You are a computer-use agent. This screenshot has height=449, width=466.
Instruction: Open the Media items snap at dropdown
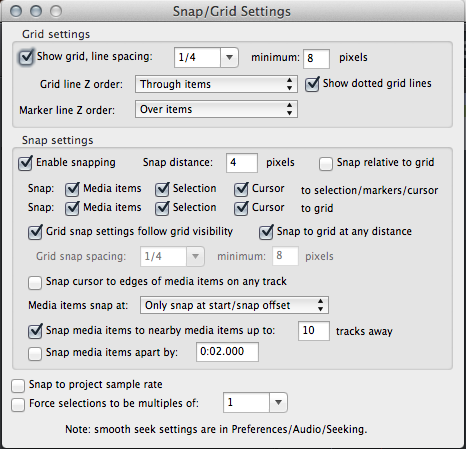[234, 305]
